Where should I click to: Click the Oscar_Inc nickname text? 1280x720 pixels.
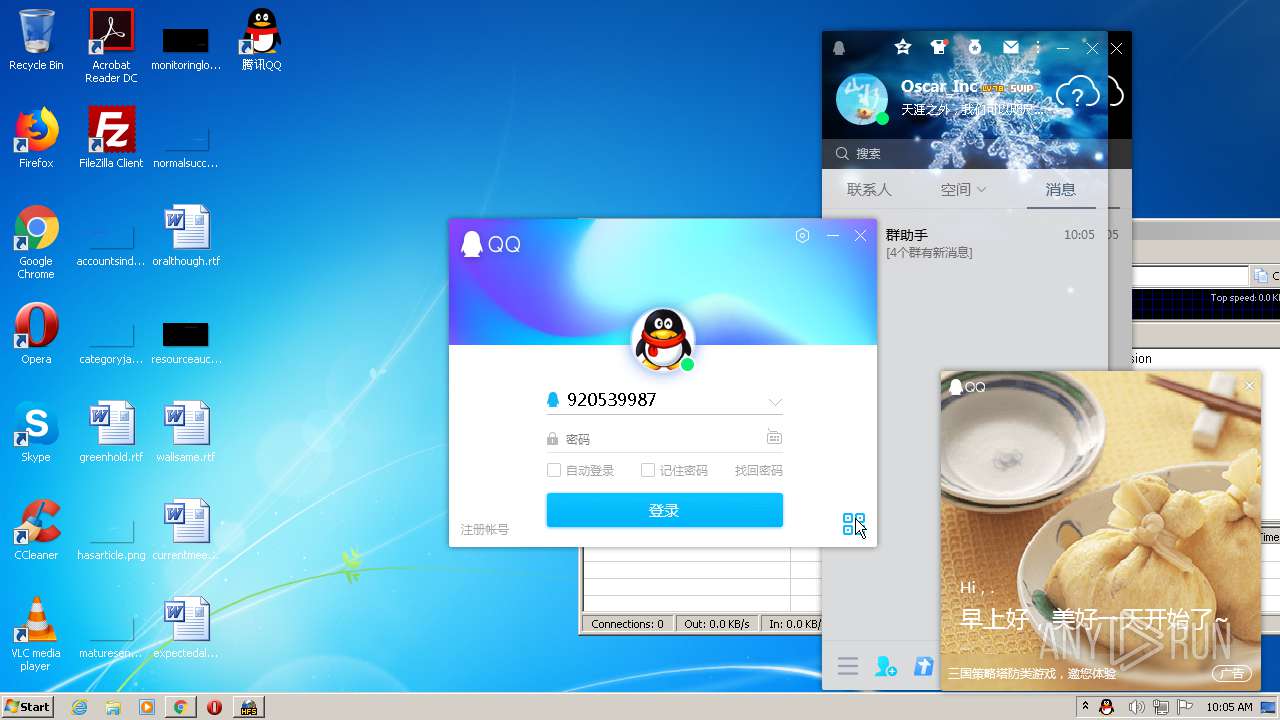939,87
